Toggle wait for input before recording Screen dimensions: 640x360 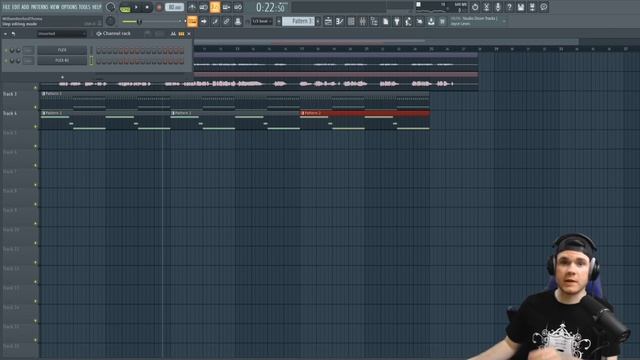tap(203, 7)
